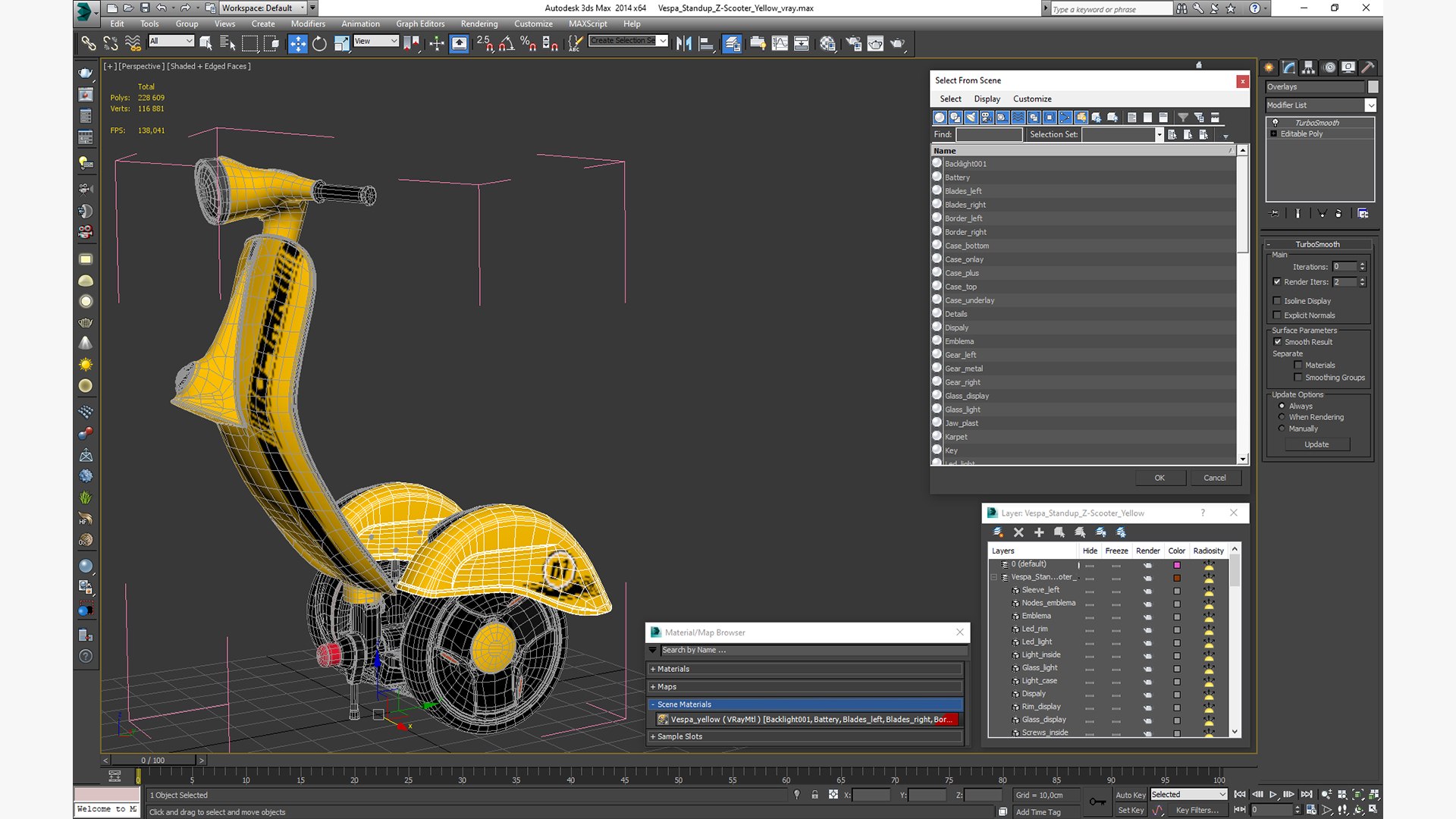Toggle Display Cameras filter in Select From Scene
Screen dimensions: 1456x819
[987, 118]
